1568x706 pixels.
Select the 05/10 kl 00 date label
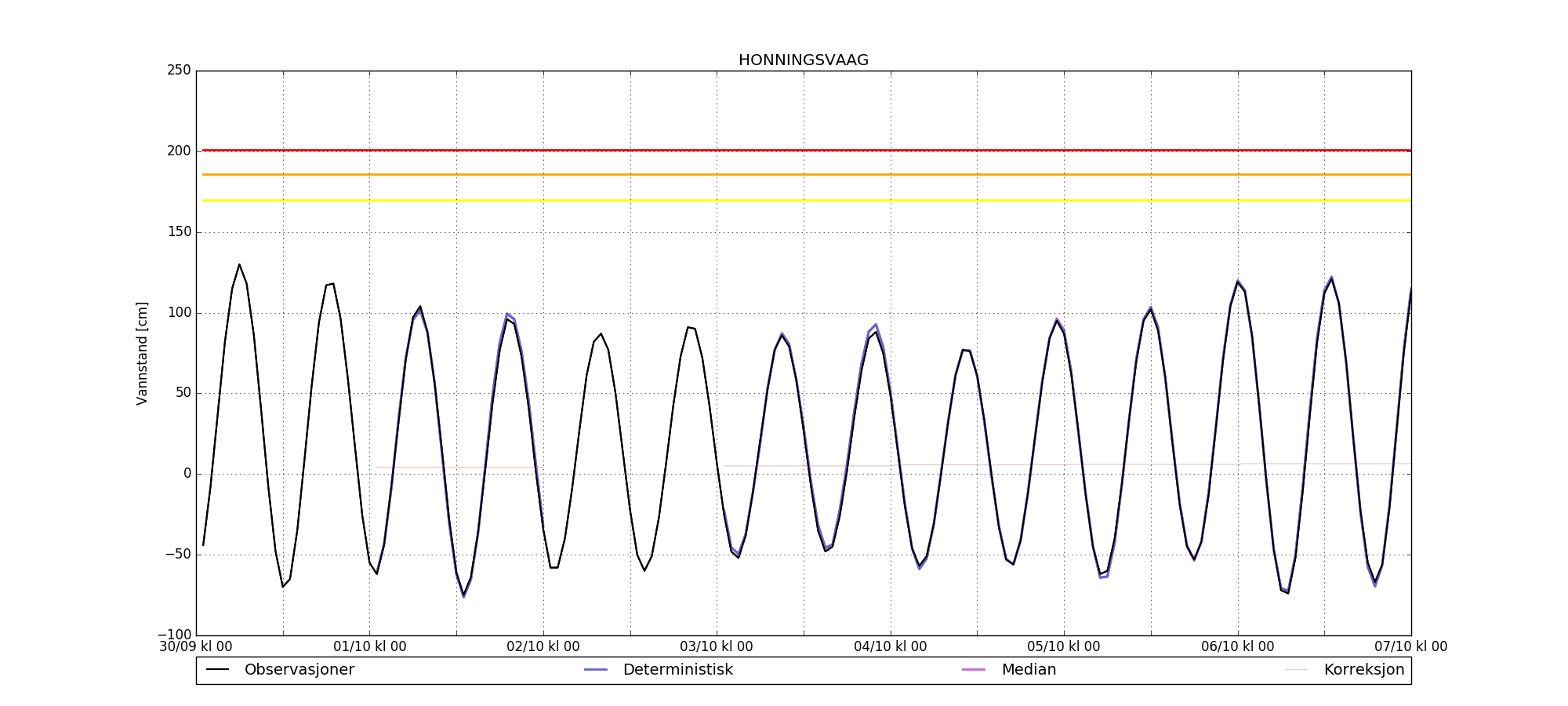(1064, 647)
